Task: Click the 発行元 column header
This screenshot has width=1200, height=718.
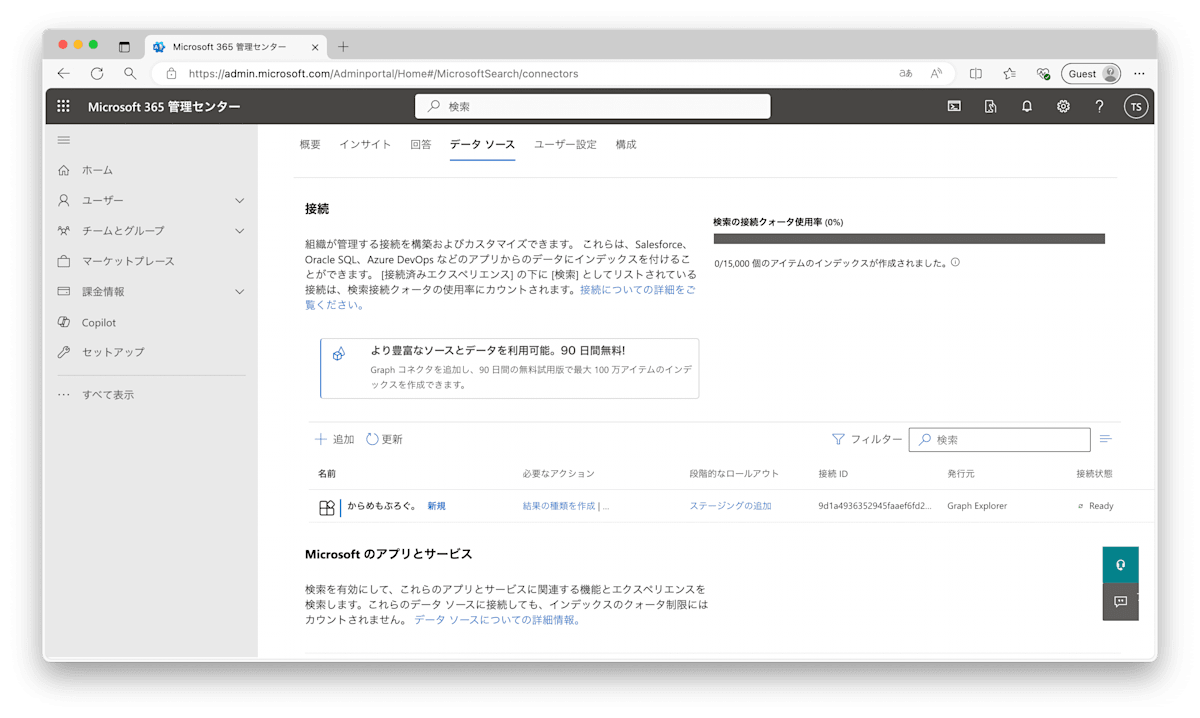Action: pyautogui.click(x=961, y=473)
